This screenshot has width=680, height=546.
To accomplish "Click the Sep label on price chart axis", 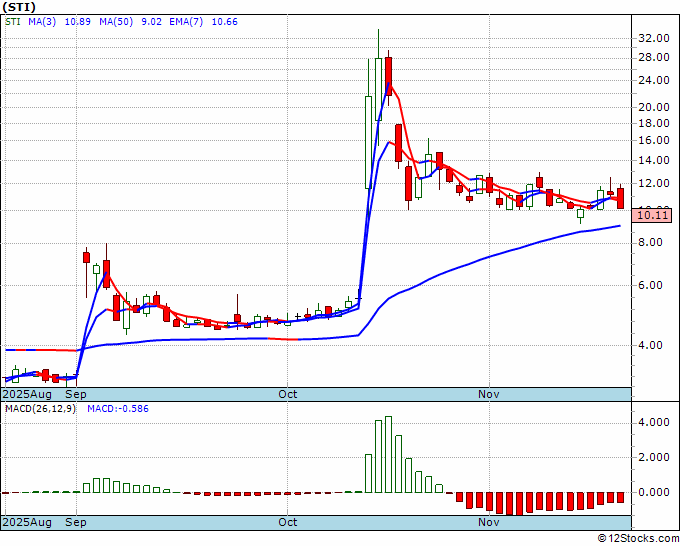I will (x=76, y=395).
